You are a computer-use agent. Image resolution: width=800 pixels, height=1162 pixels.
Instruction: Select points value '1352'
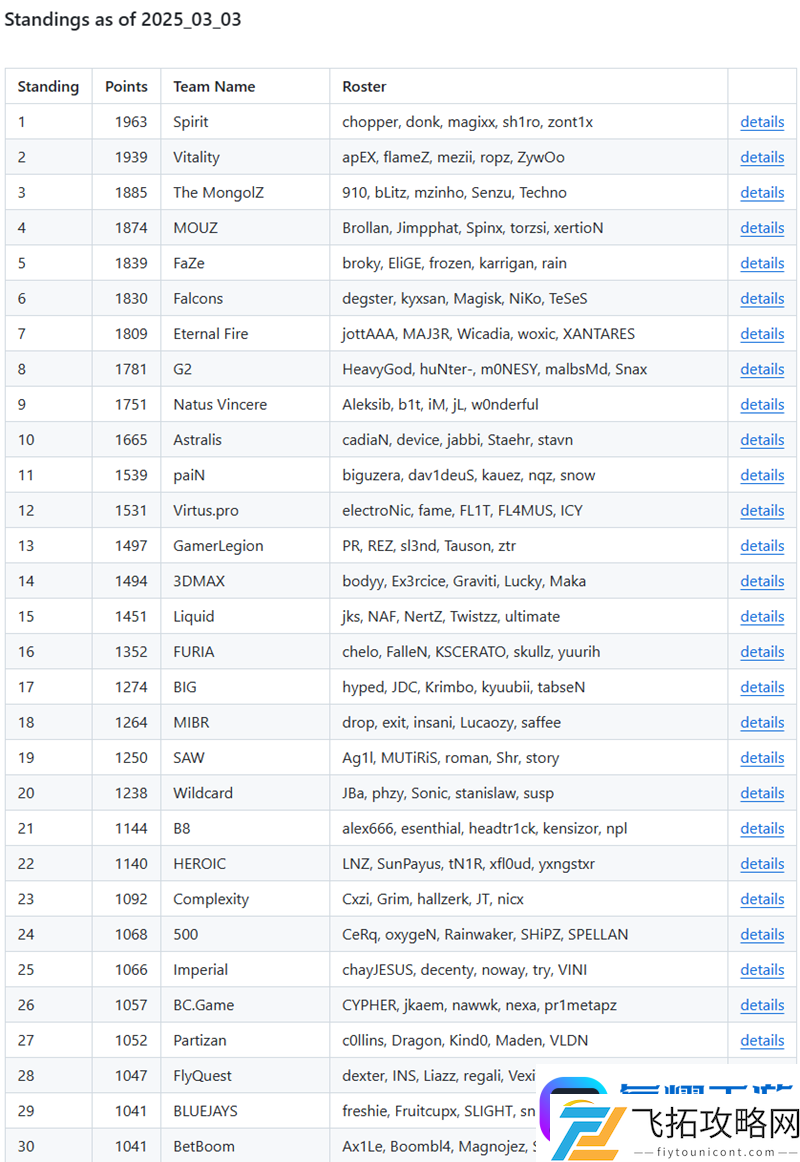(131, 651)
